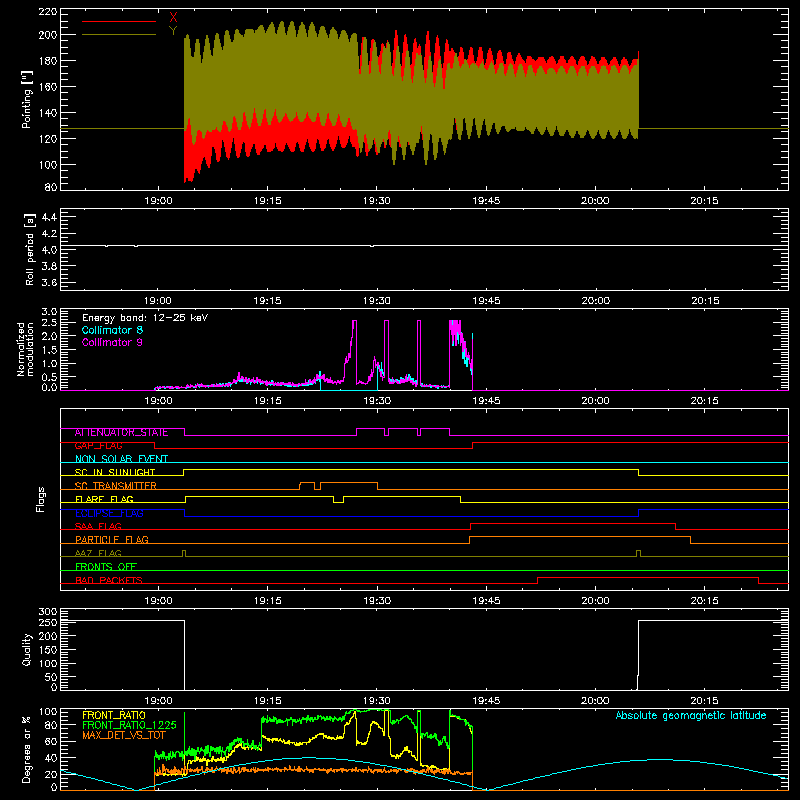Click the 140 tick on Pointing axis
800x800 pixels.
[47, 113]
